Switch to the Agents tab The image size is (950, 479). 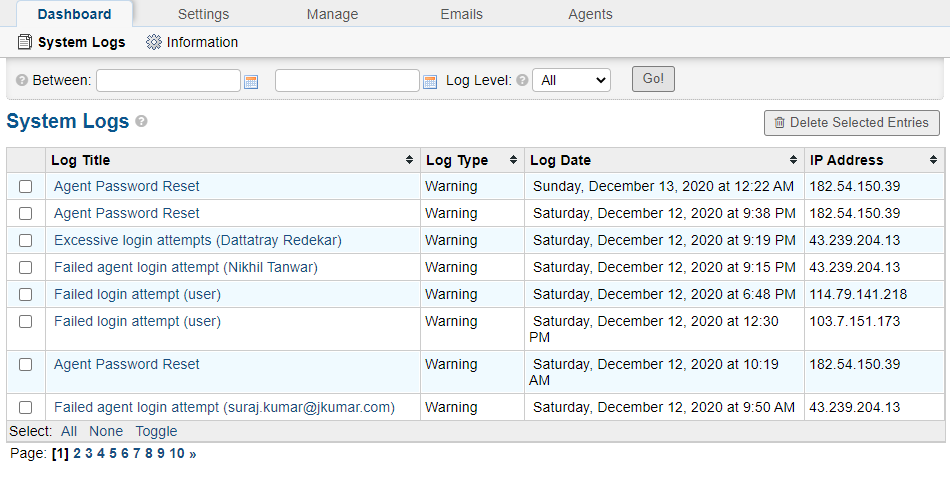[590, 14]
